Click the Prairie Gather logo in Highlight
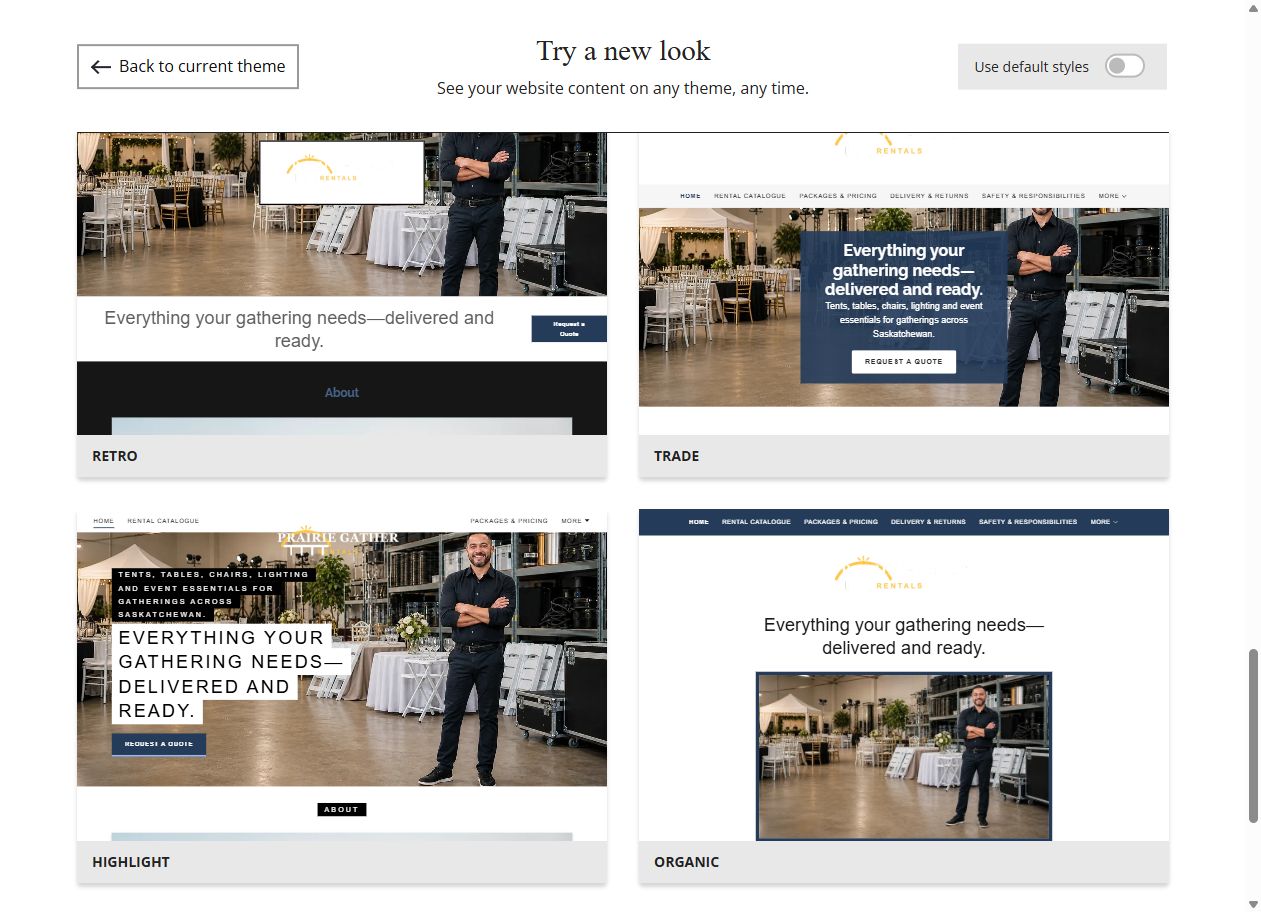Viewport: 1261px width, 912px height. pyautogui.click(x=338, y=540)
